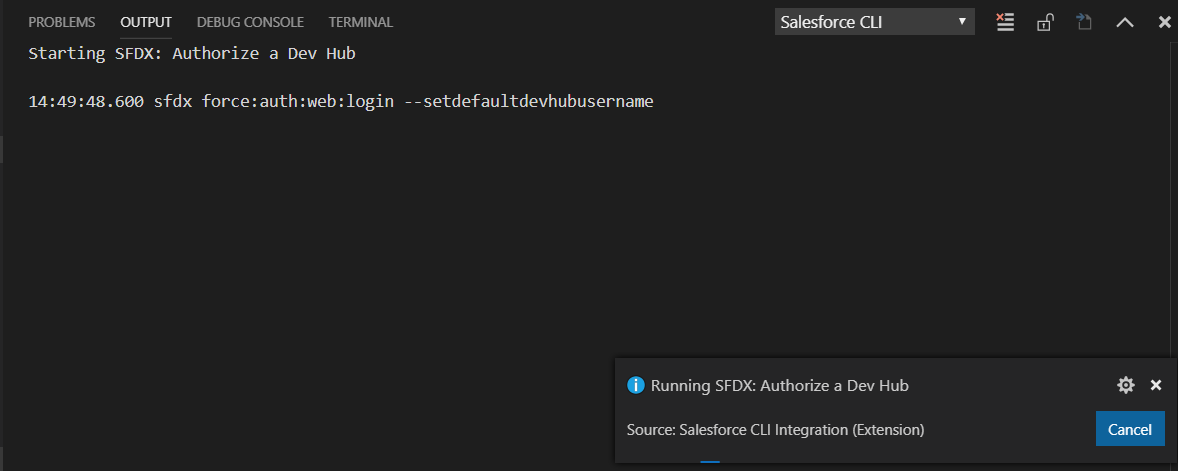Viewport: 1178px width, 471px height.
Task: Click the sfdx force:auth:web:login command line
Action: click(340, 101)
